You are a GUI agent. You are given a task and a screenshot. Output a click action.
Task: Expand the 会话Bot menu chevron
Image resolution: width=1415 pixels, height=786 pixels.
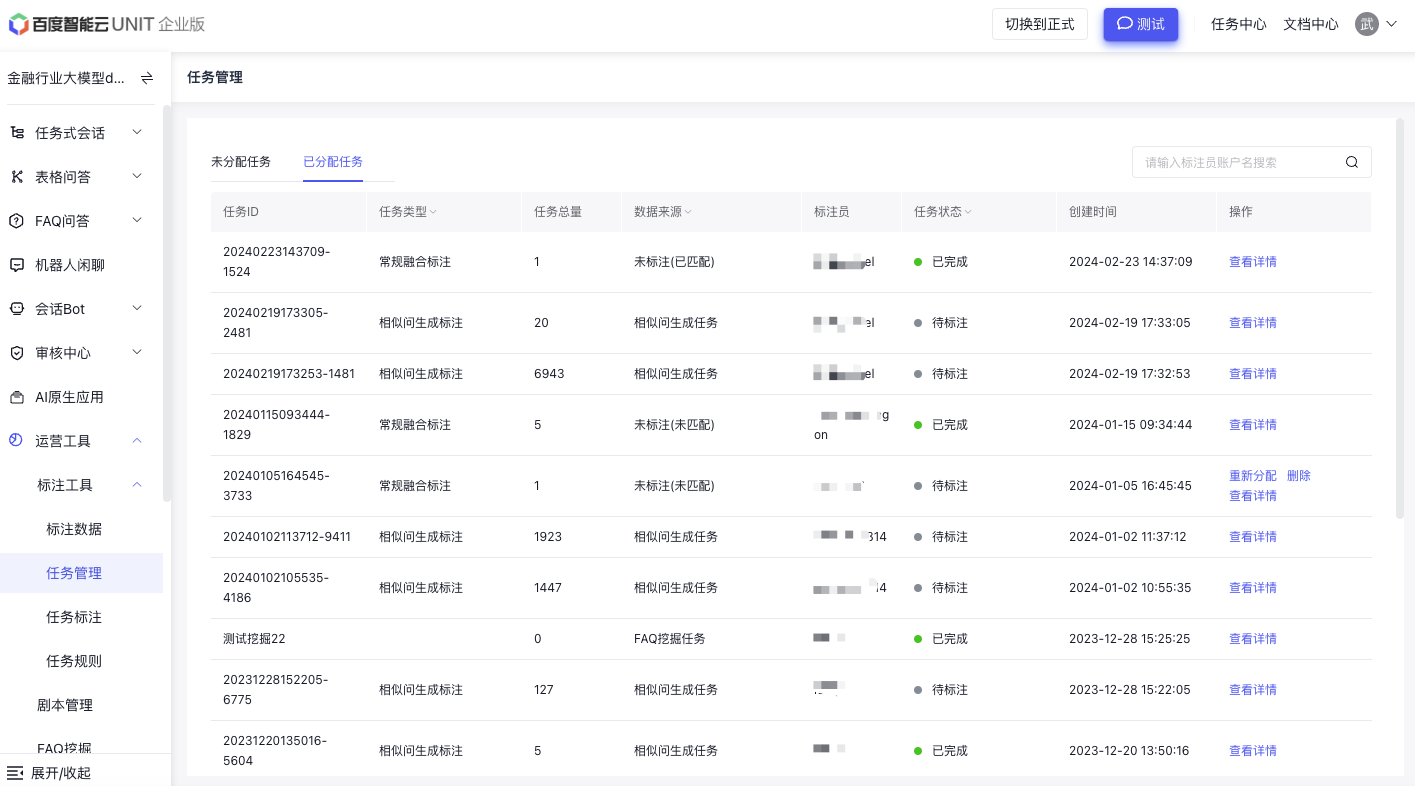coord(137,308)
